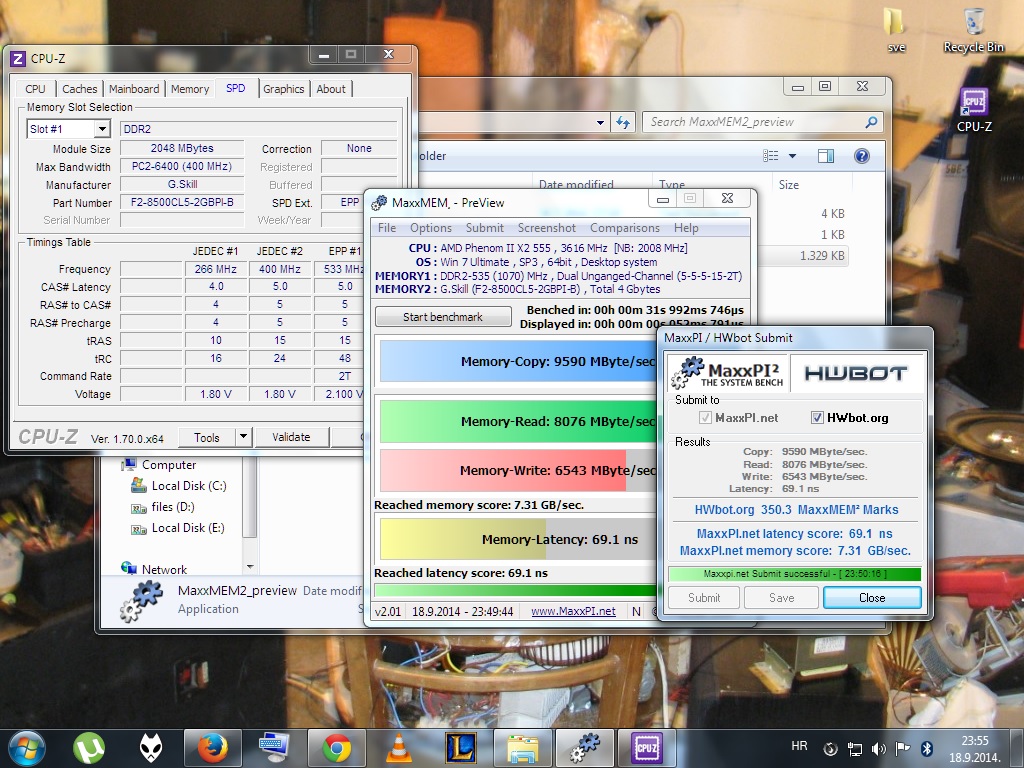Click the Close button in HWbot Submit
The width and height of the screenshot is (1024, 768).
(x=872, y=598)
